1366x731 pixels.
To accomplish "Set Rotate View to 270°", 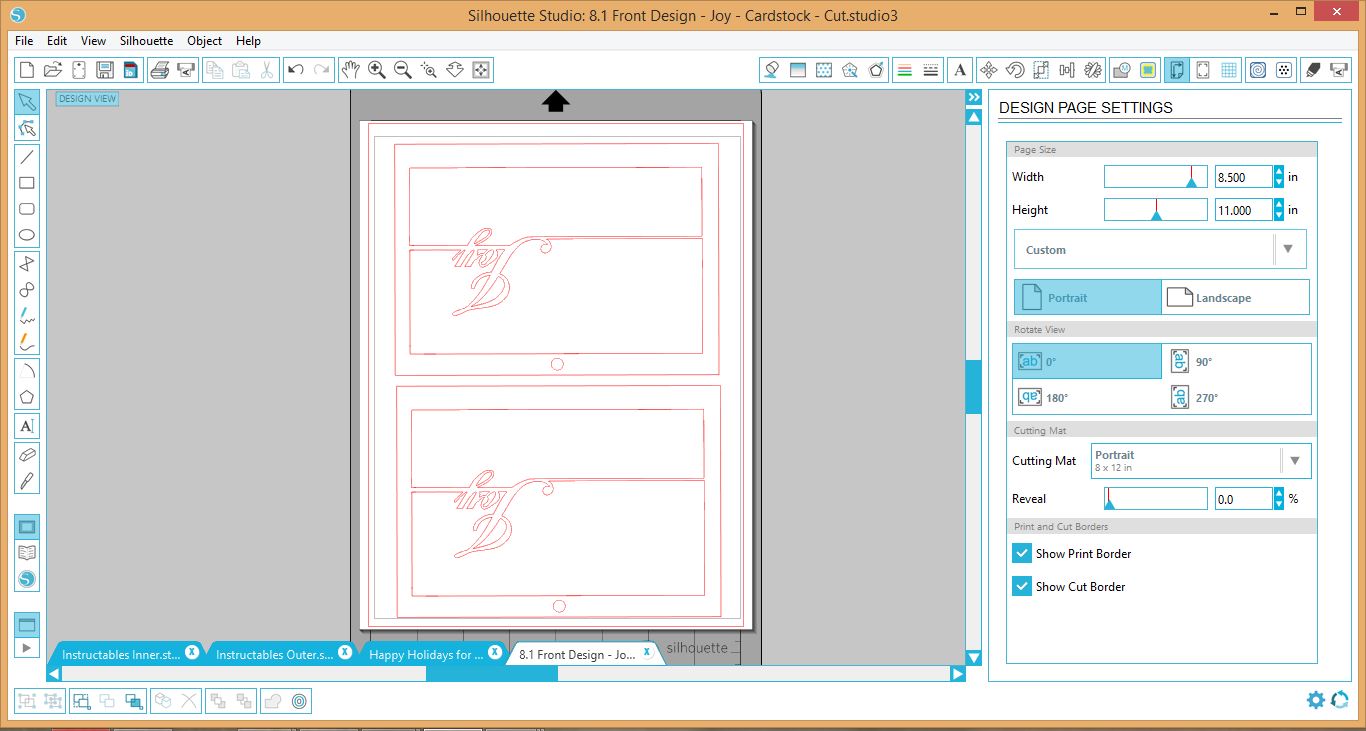I will click(1238, 397).
